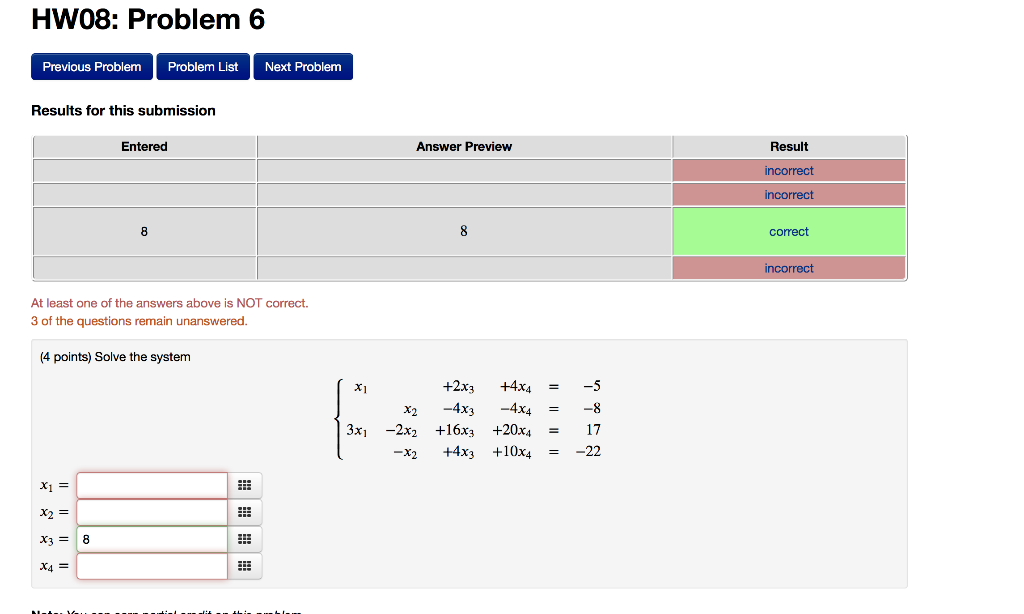Click the HW08: Problem 6 title
The width and height of the screenshot is (1024, 614).
tap(146, 18)
